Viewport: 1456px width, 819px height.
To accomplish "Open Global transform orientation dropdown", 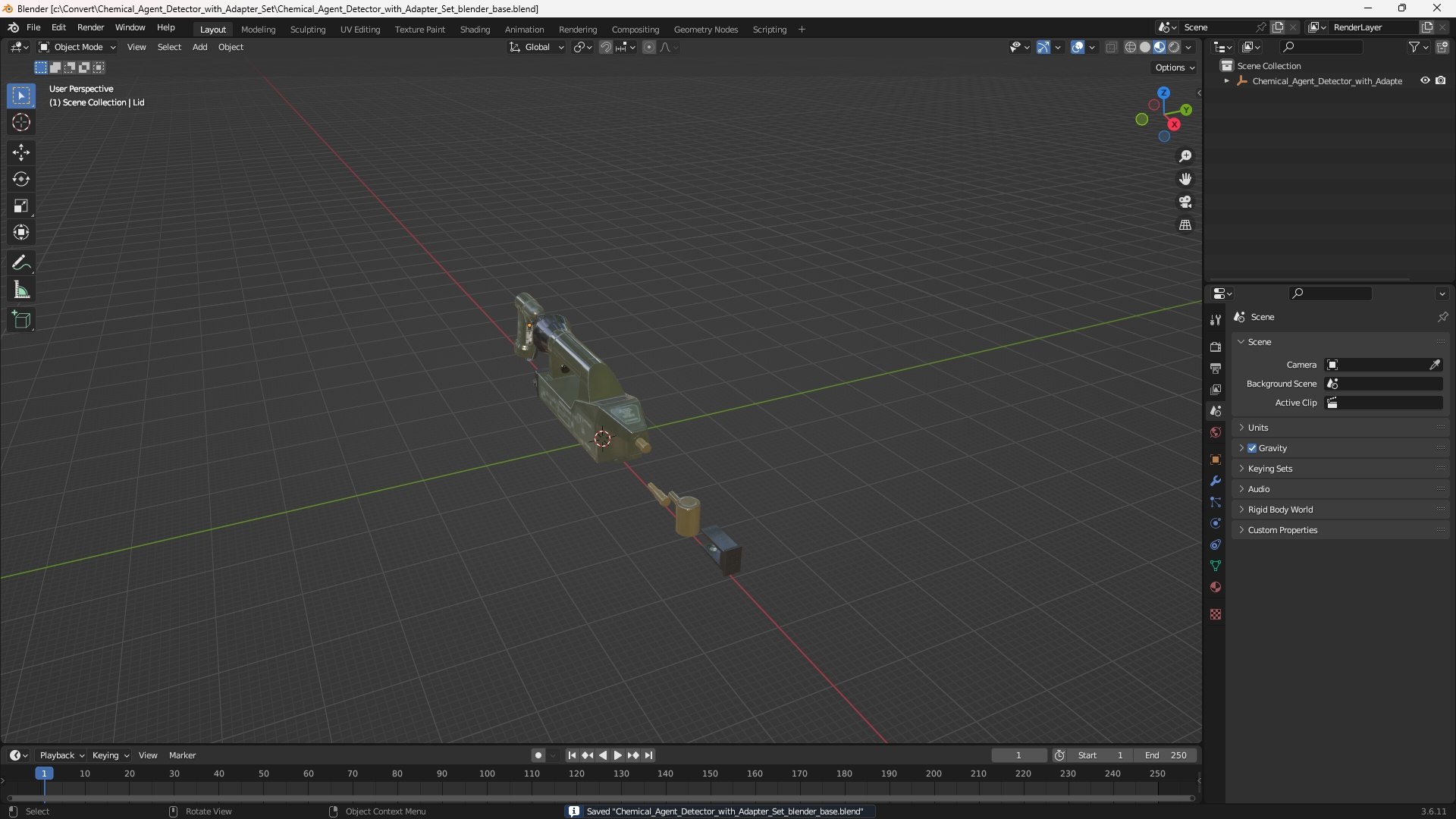I will 537,47.
